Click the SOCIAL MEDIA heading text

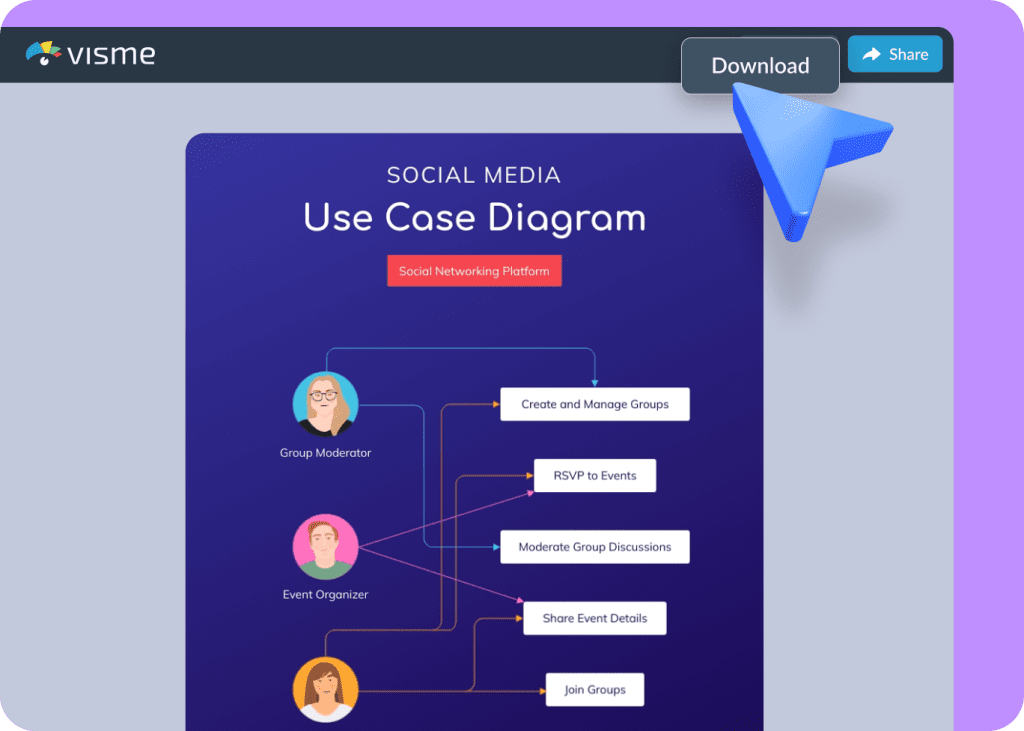473,174
